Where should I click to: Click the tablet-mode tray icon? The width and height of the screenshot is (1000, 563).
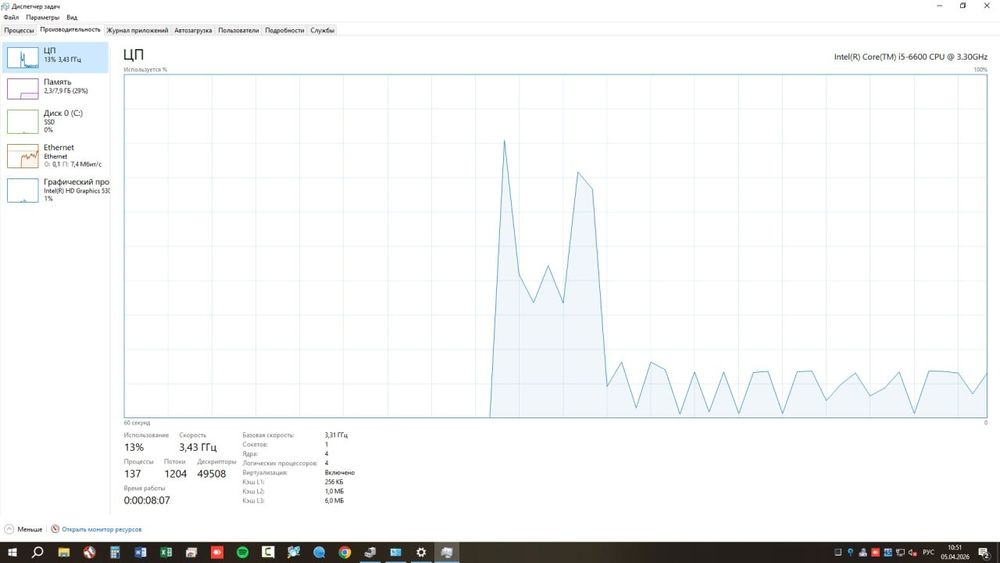tap(838, 552)
